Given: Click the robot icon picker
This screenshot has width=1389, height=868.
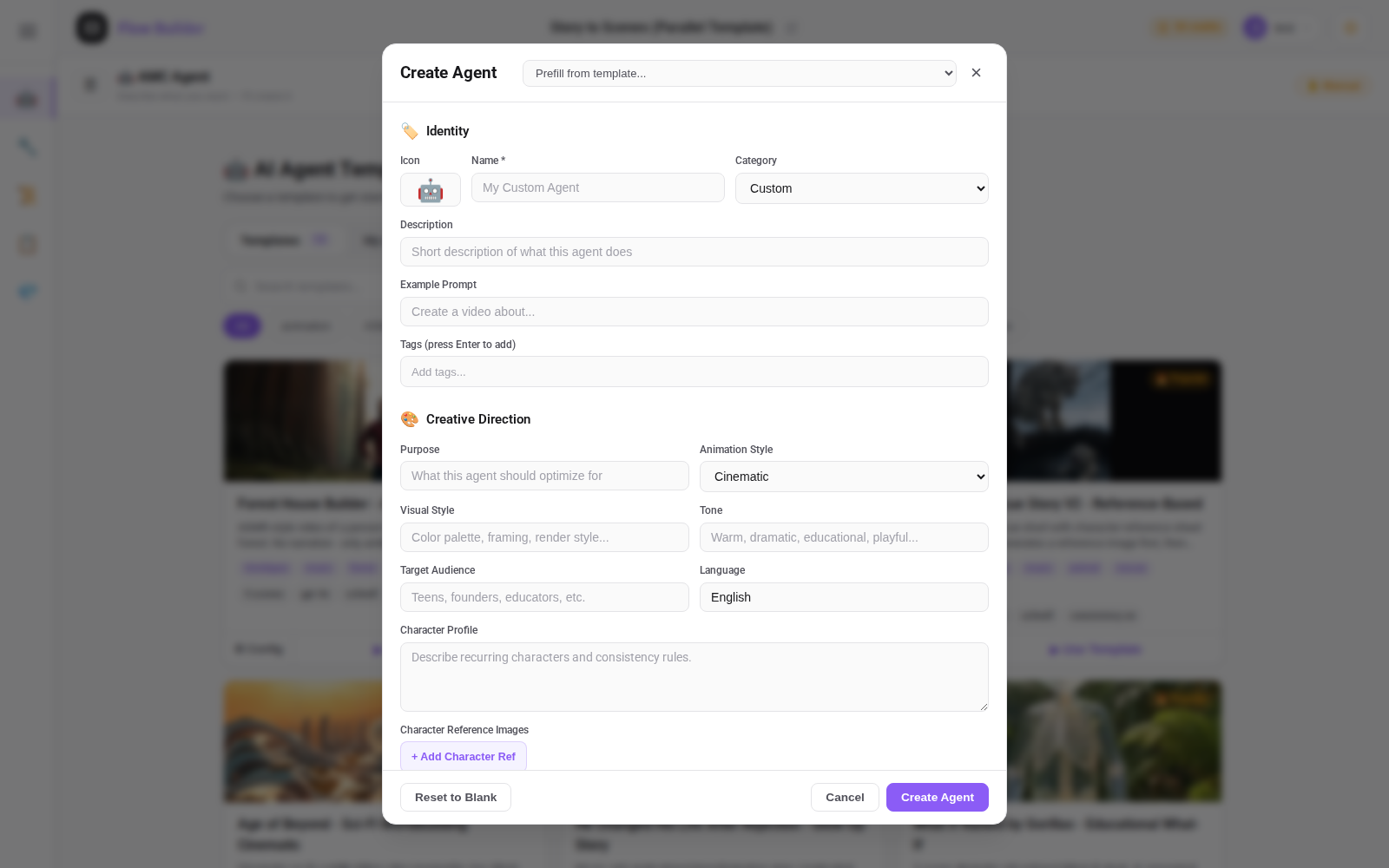Looking at the screenshot, I should (x=430, y=189).
